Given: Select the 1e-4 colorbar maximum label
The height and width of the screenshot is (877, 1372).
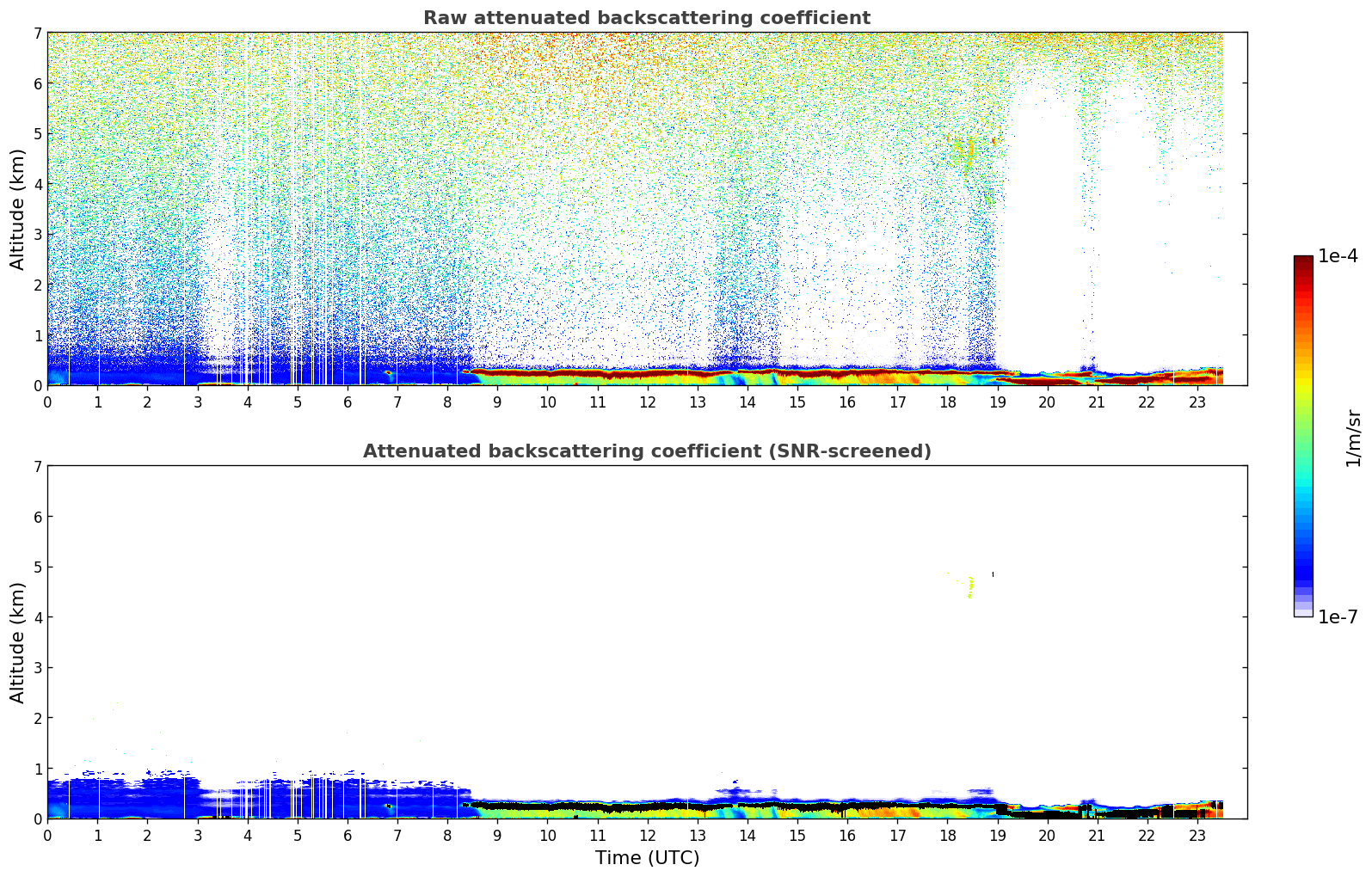Looking at the screenshot, I should [1338, 256].
